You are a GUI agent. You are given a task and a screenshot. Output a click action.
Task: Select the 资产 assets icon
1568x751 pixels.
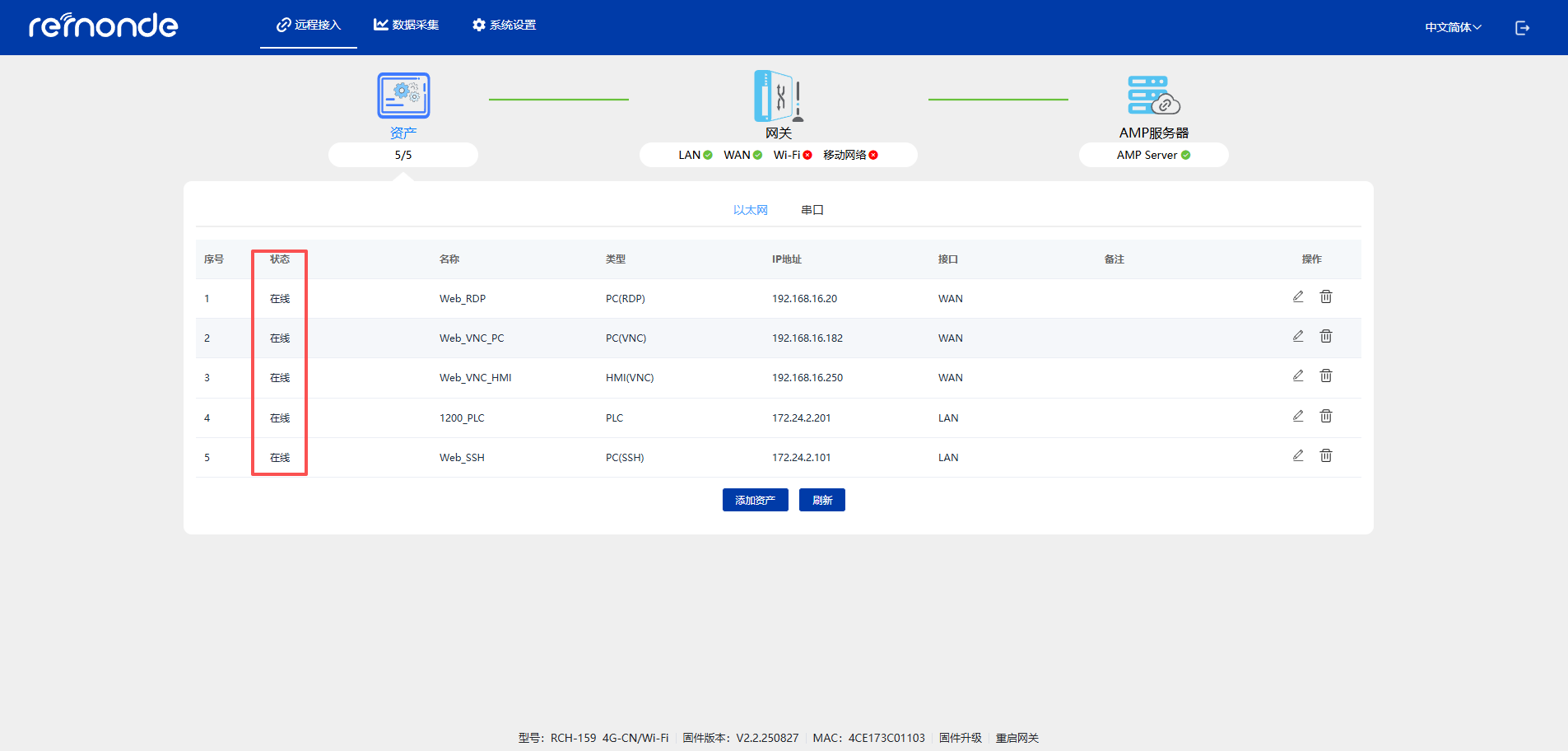[403, 96]
